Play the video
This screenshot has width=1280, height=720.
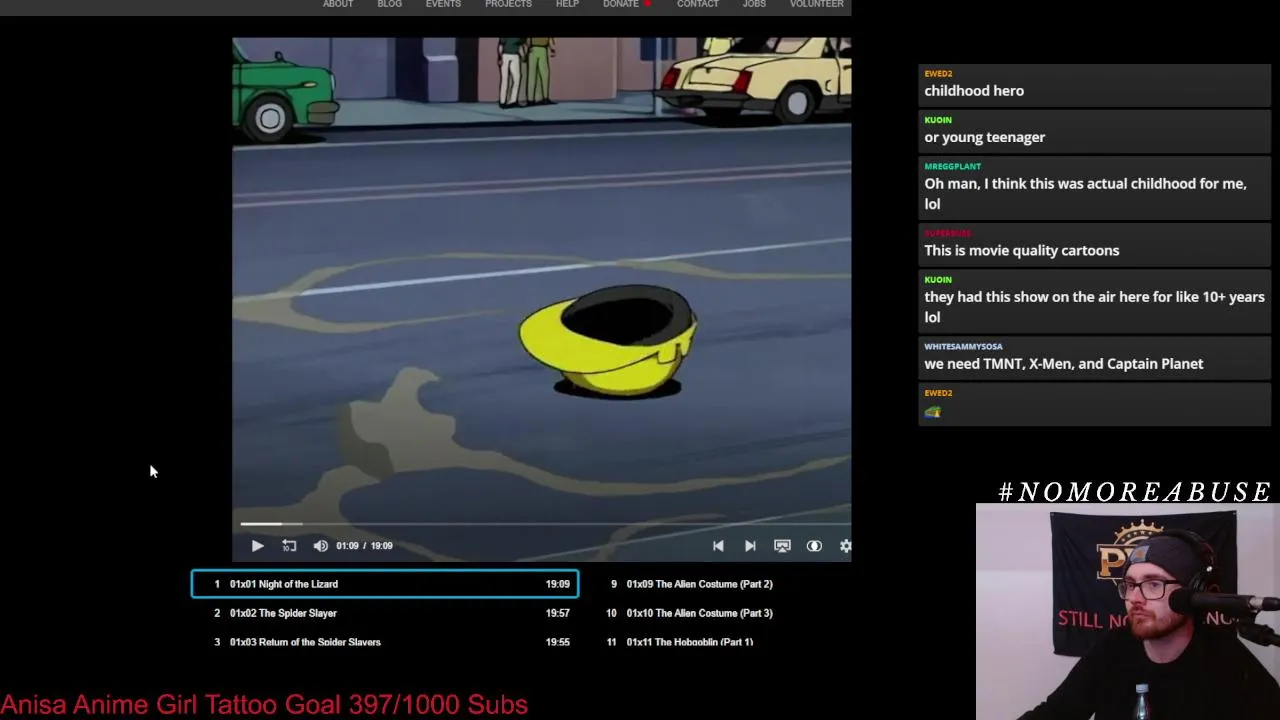click(x=257, y=546)
